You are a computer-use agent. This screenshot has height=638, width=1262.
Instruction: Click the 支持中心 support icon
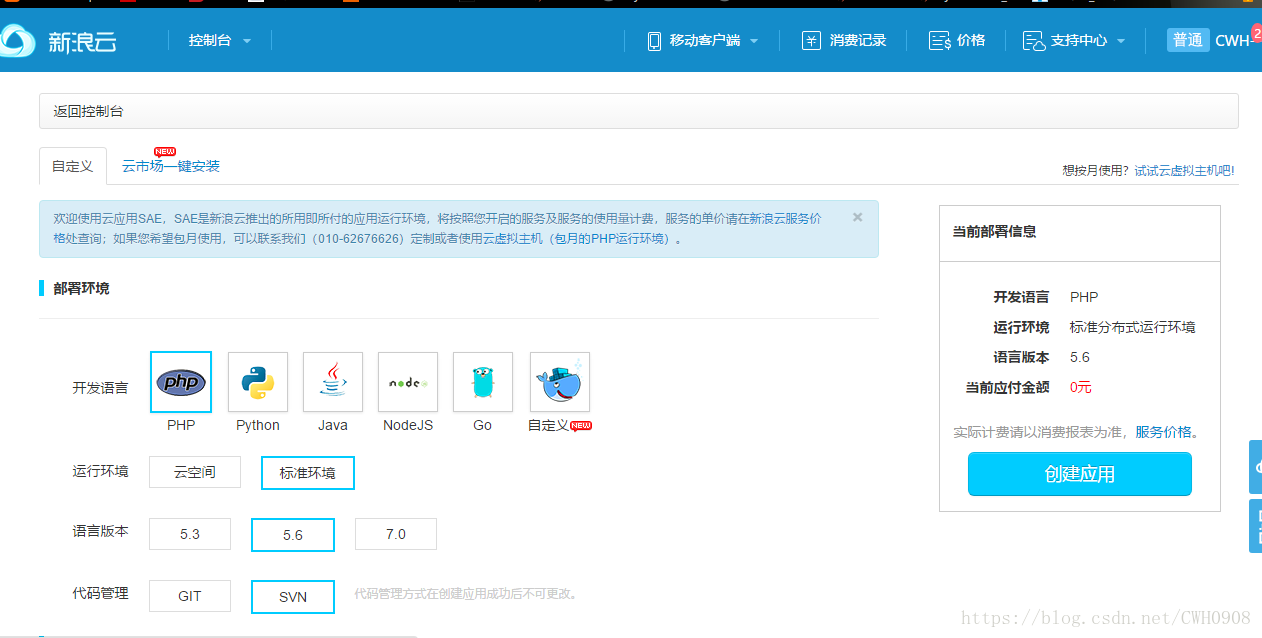click(1033, 41)
